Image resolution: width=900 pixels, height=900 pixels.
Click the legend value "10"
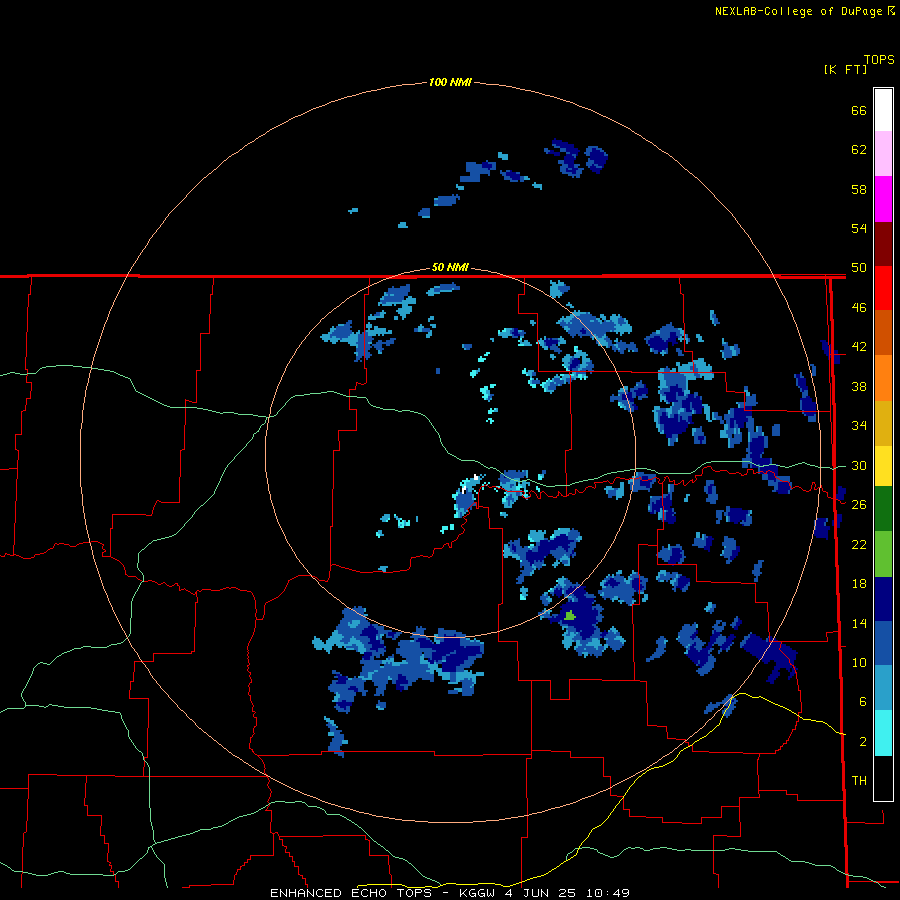pos(859,662)
